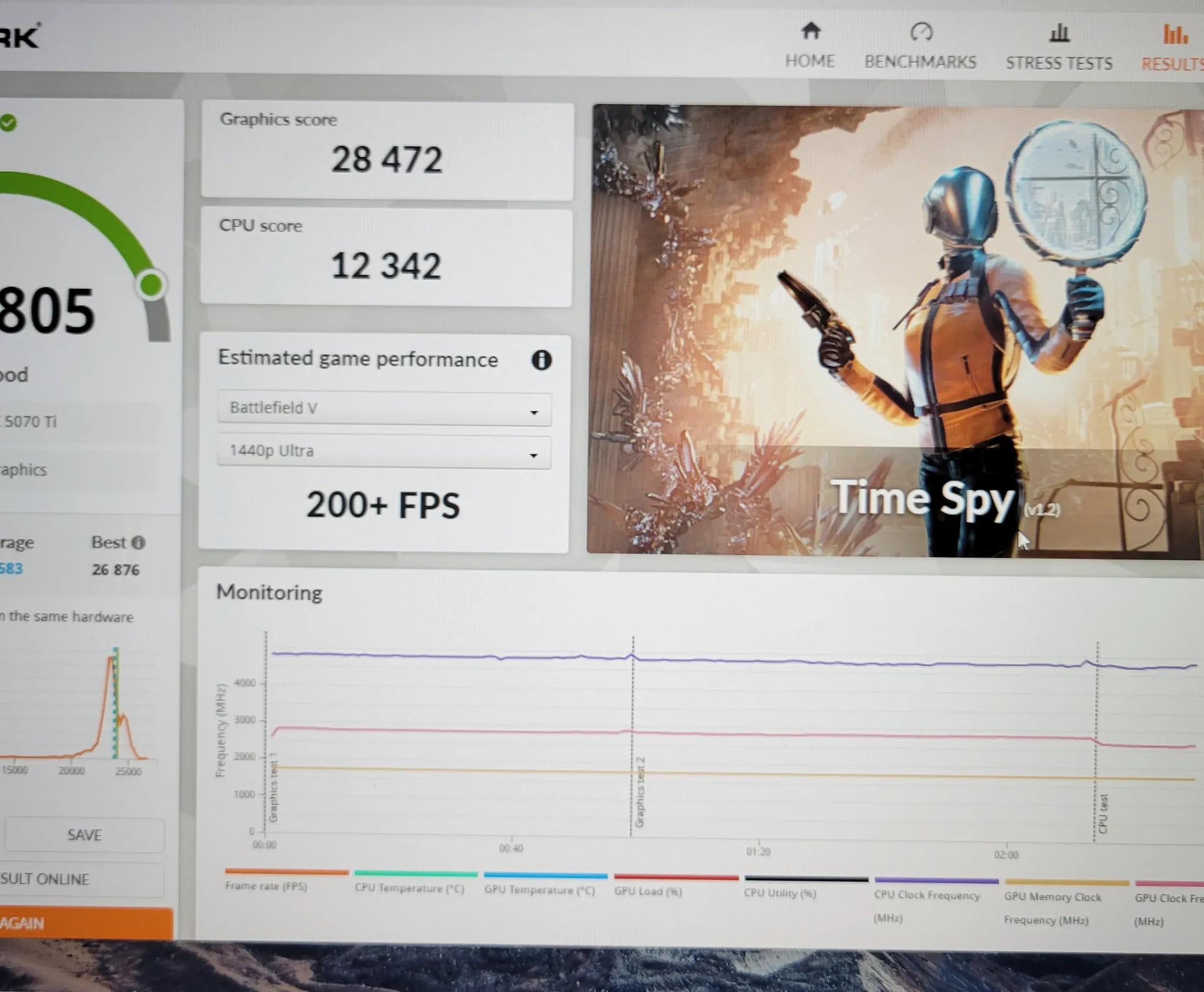1204x992 pixels.
Task: Open the Benchmarks gauge icon
Action: pos(921,32)
